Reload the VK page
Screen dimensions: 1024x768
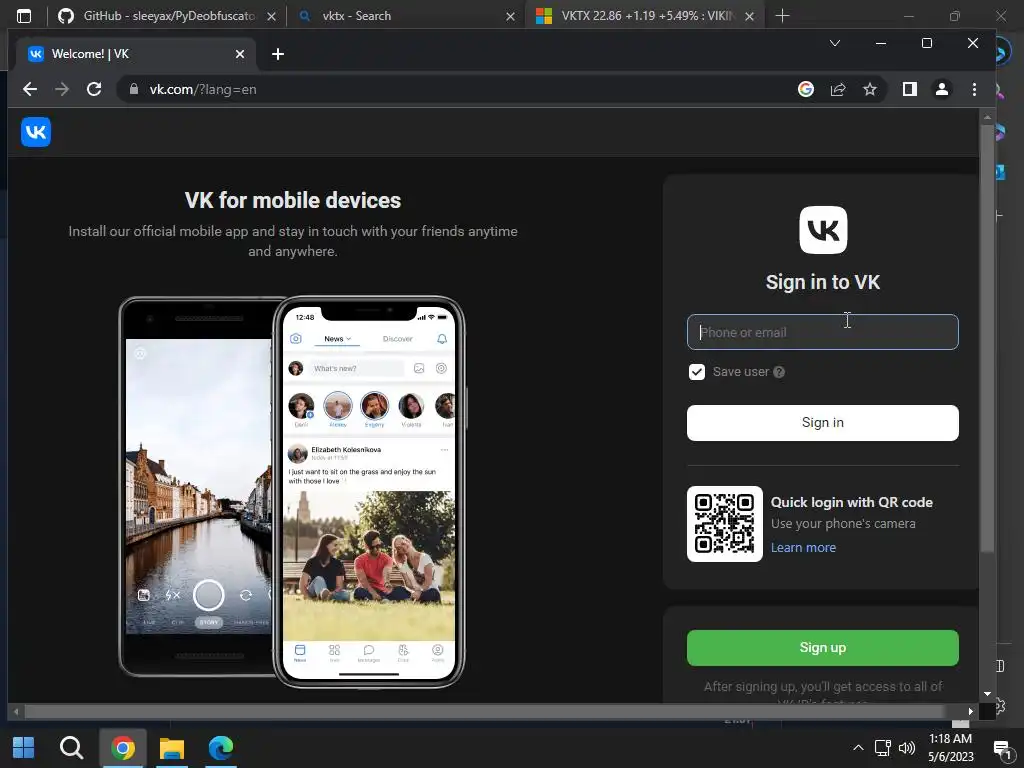point(94,89)
